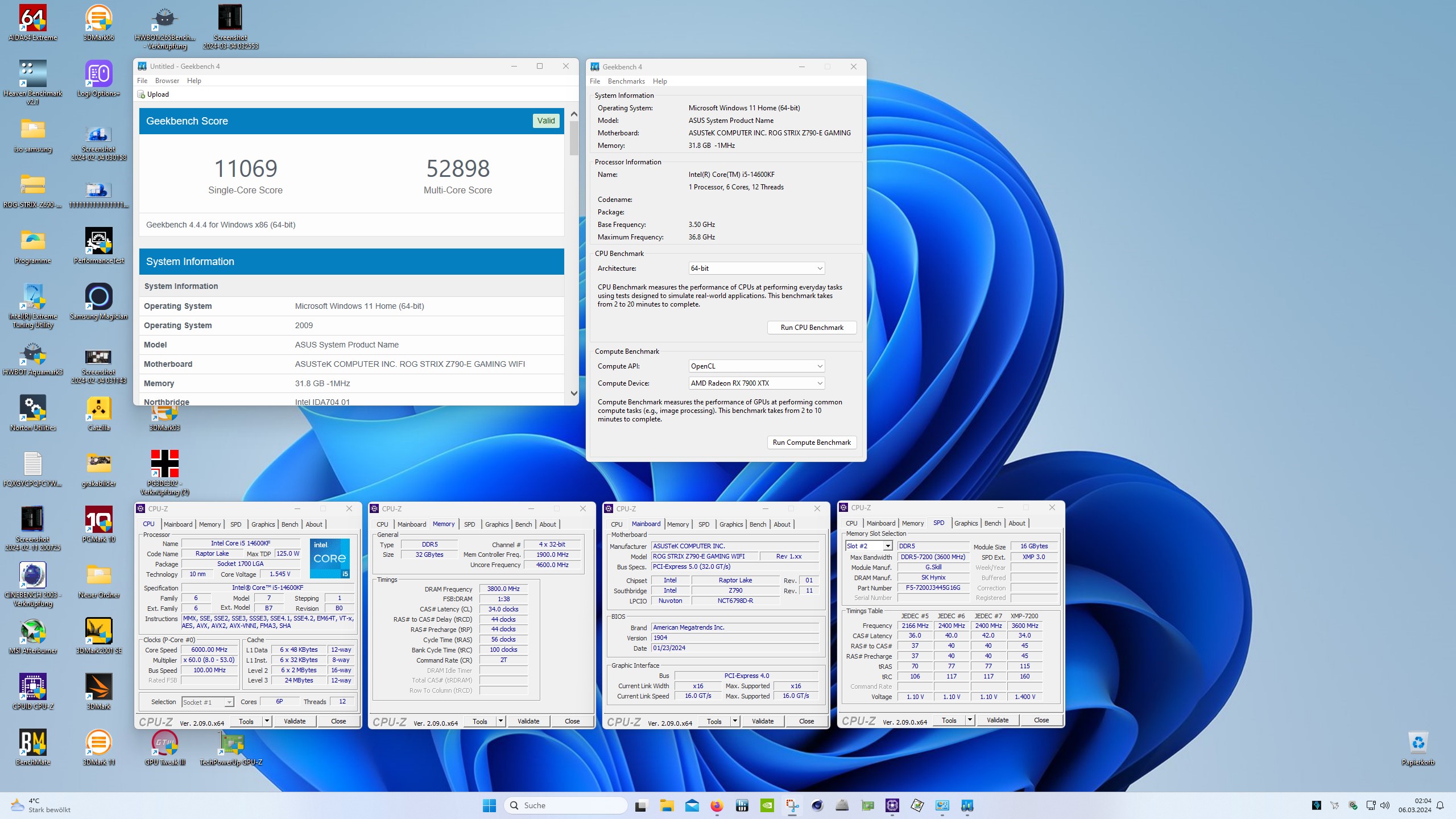
Task: Click Close button in CPU-Z SPD window
Action: (1041, 720)
